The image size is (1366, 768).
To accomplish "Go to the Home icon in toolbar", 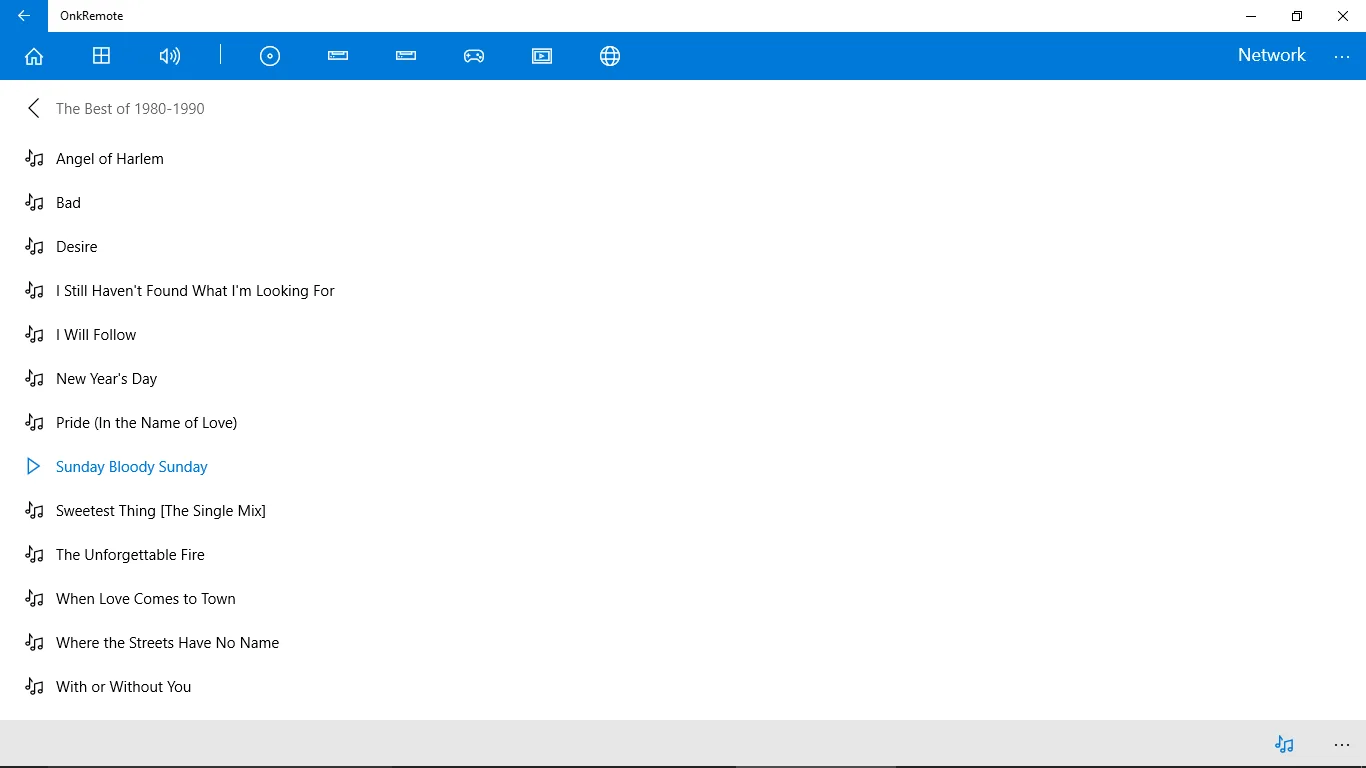I will [x=34, y=56].
